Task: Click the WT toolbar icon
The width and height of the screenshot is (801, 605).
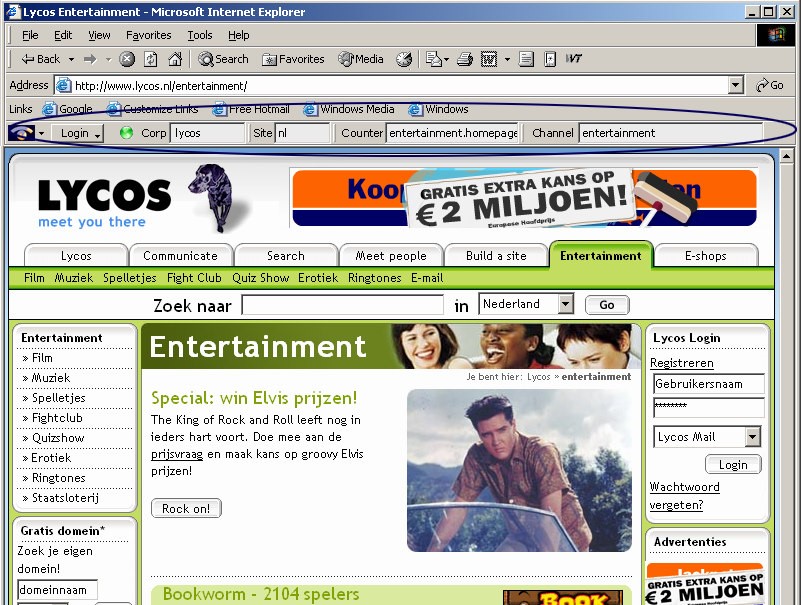Action: point(574,59)
